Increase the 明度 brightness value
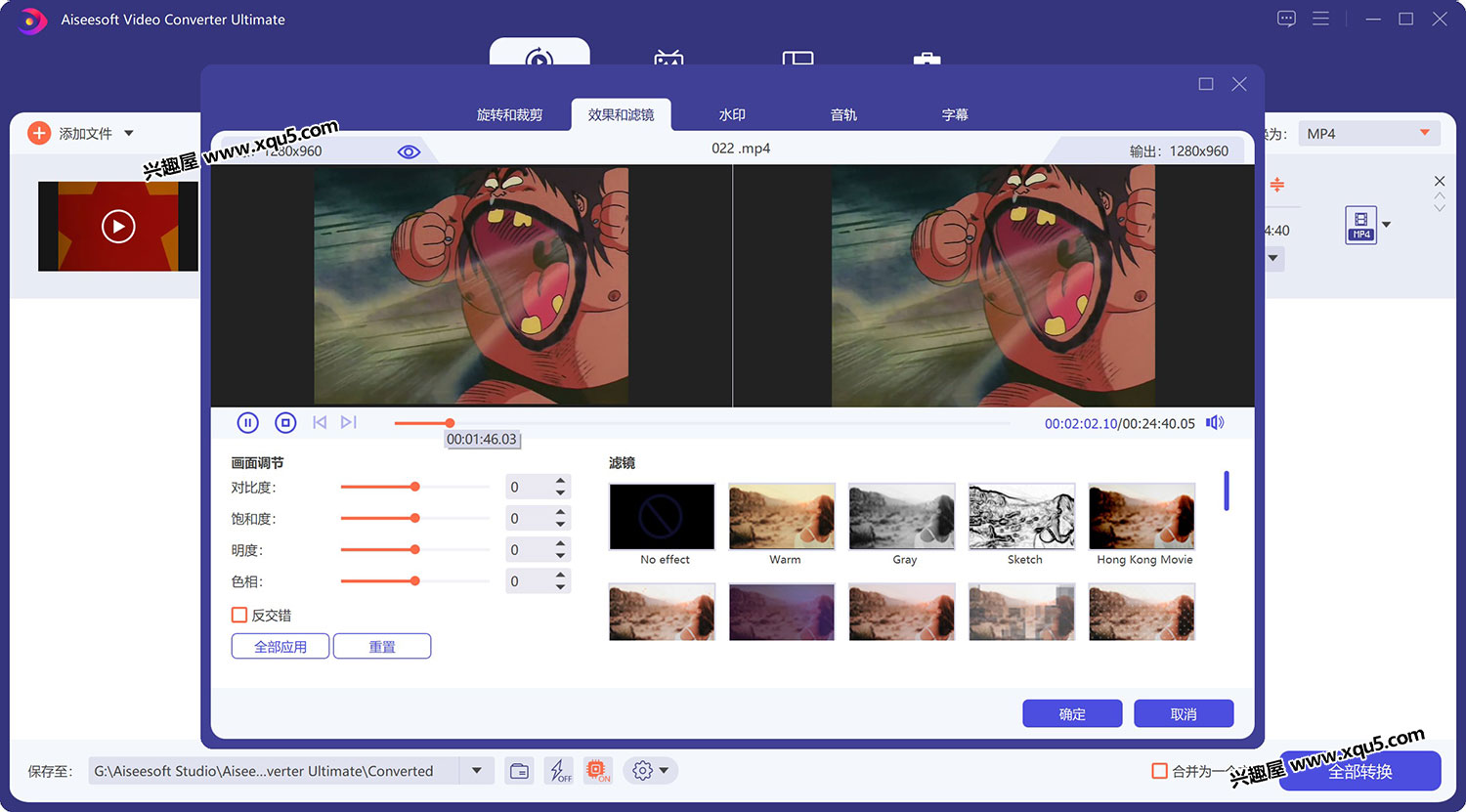Screen dimensions: 1466x812 (x=560, y=543)
